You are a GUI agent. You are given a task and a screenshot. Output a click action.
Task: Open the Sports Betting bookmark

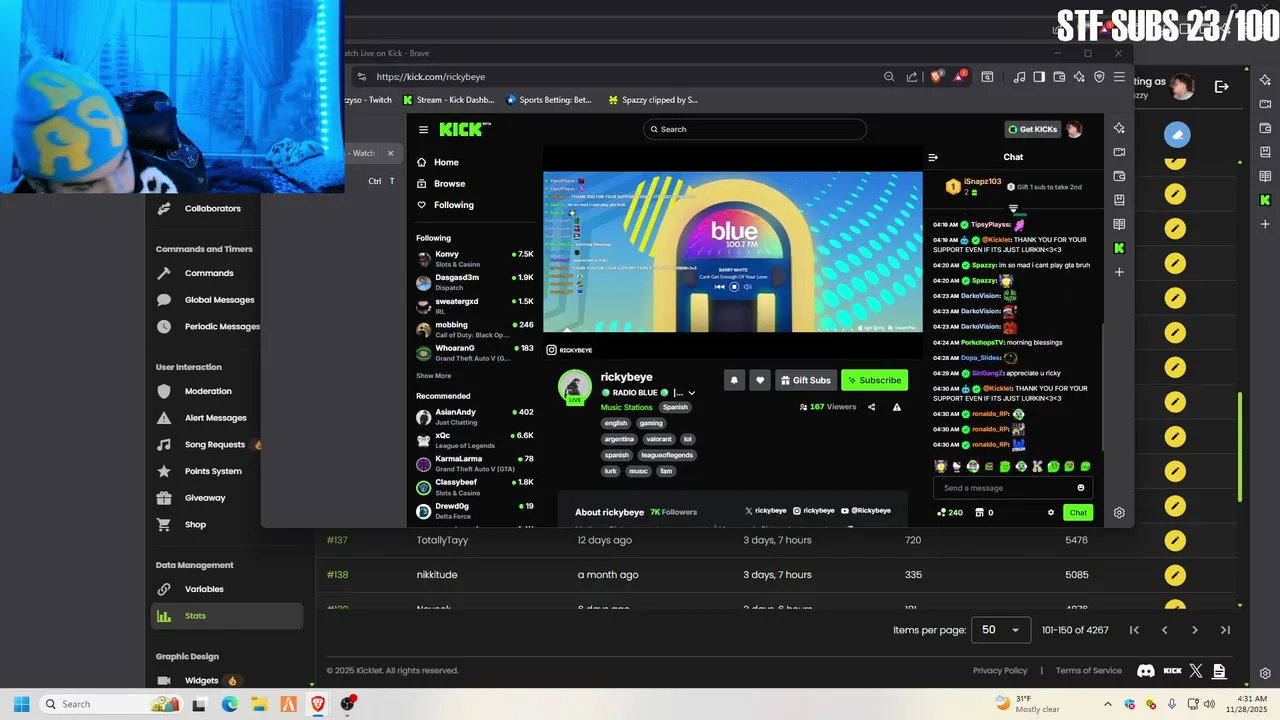pyautogui.click(x=549, y=100)
